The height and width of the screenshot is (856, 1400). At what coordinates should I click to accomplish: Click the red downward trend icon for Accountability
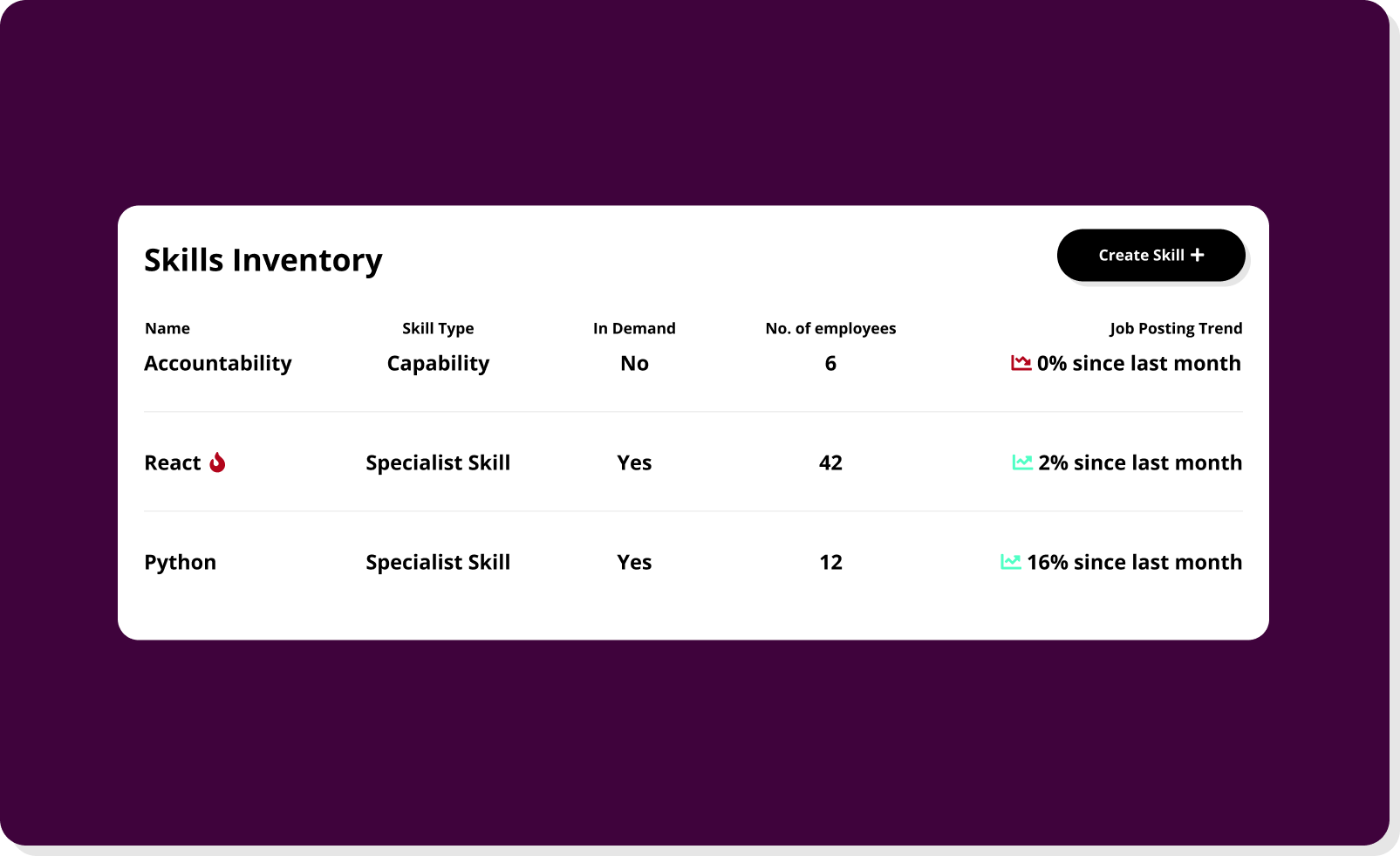click(x=1021, y=363)
